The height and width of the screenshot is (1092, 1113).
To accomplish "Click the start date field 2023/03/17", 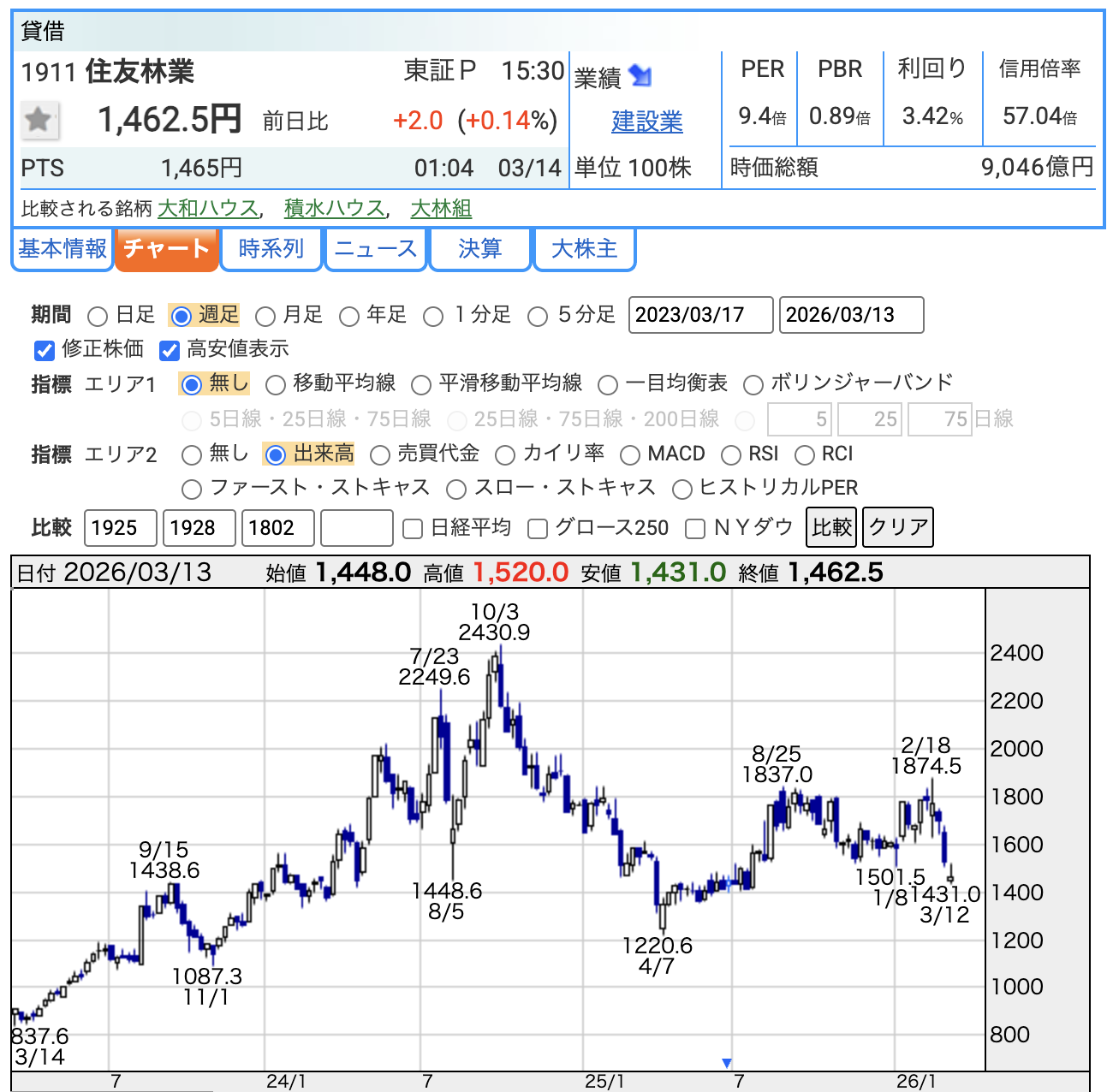I will click(700, 315).
